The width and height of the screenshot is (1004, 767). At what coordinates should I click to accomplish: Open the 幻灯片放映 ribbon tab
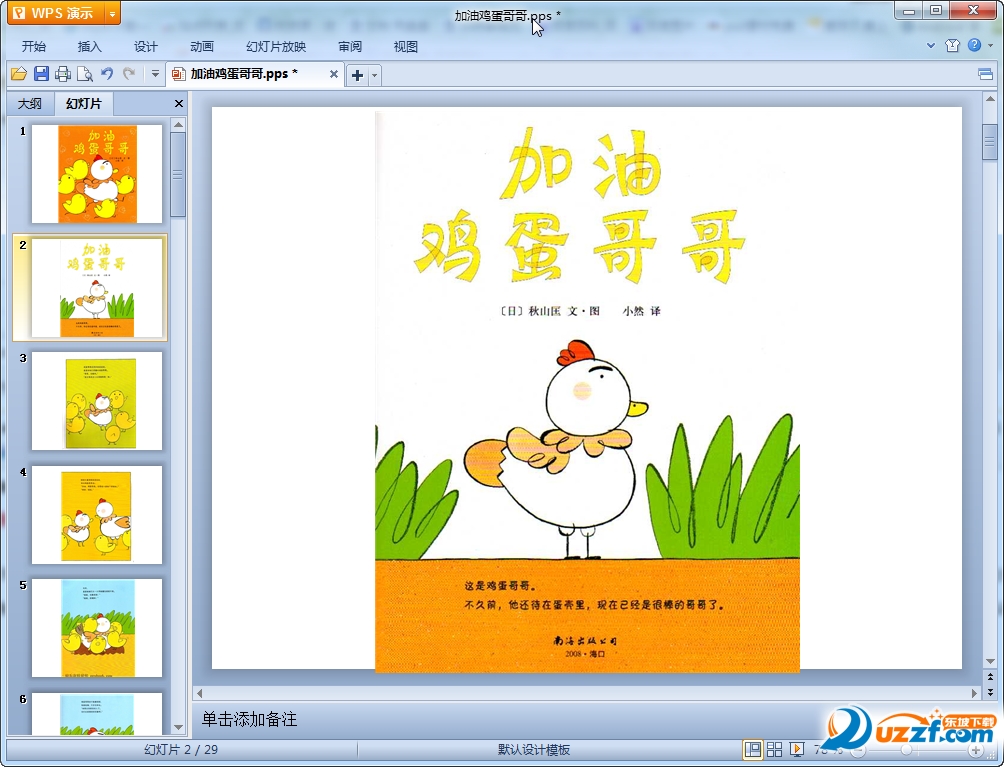pos(276,47)
